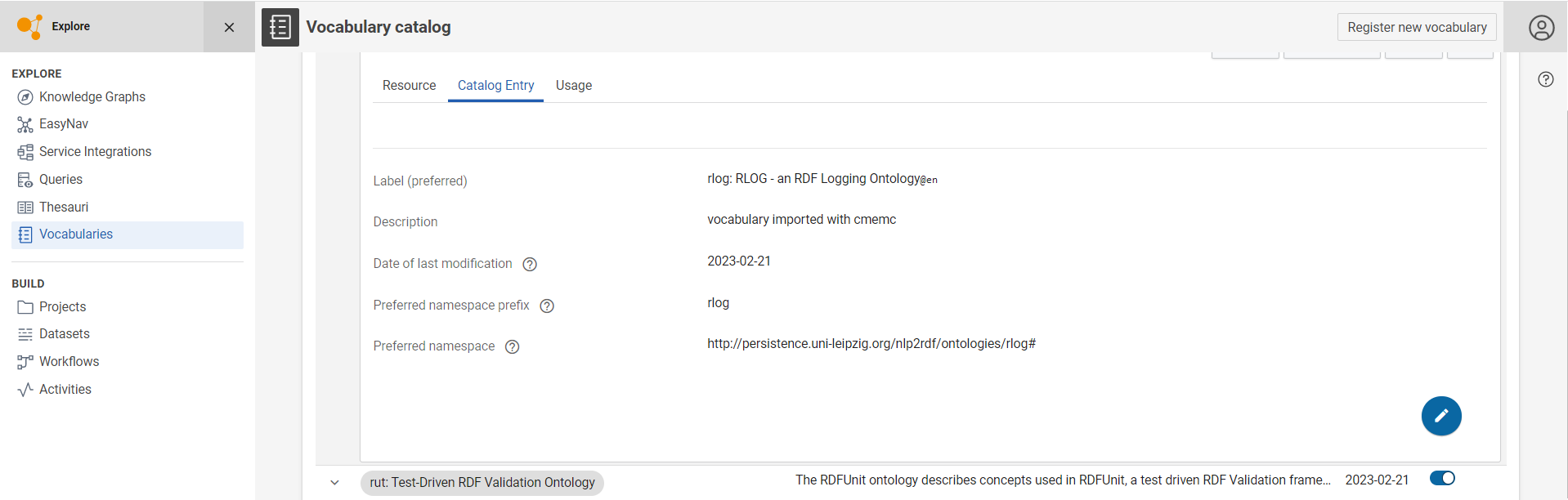Click the help question mark icon at right
1568x500 pixels.
coord(1545,79)
